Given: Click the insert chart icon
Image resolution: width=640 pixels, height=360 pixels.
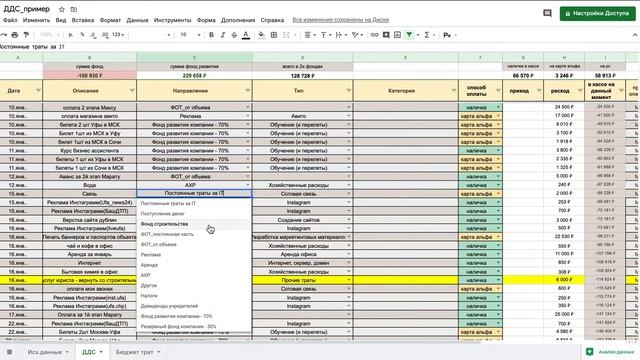Looking at the screenshot, I should (397, 35).
